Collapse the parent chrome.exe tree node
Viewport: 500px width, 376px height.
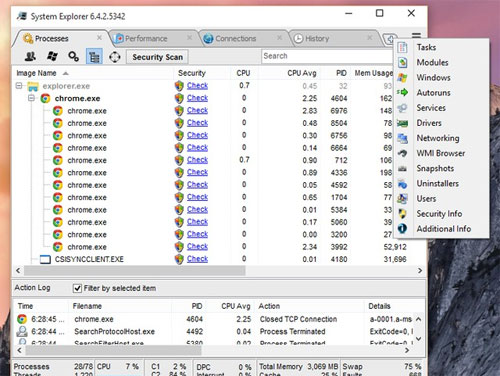[32, 98]
